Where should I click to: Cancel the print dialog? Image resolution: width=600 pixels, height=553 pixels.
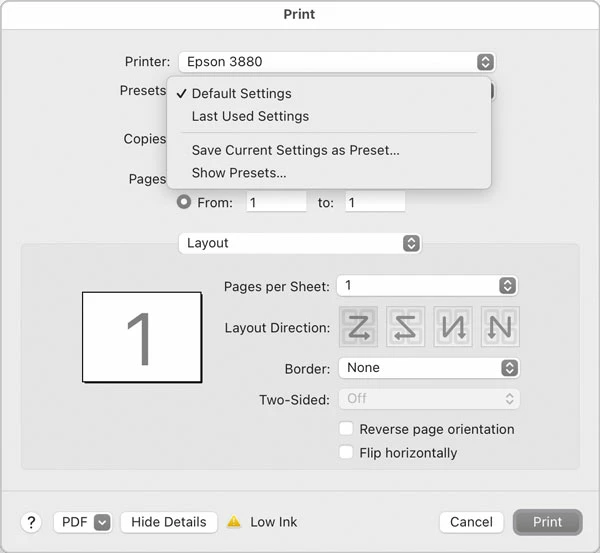[471, 522]
